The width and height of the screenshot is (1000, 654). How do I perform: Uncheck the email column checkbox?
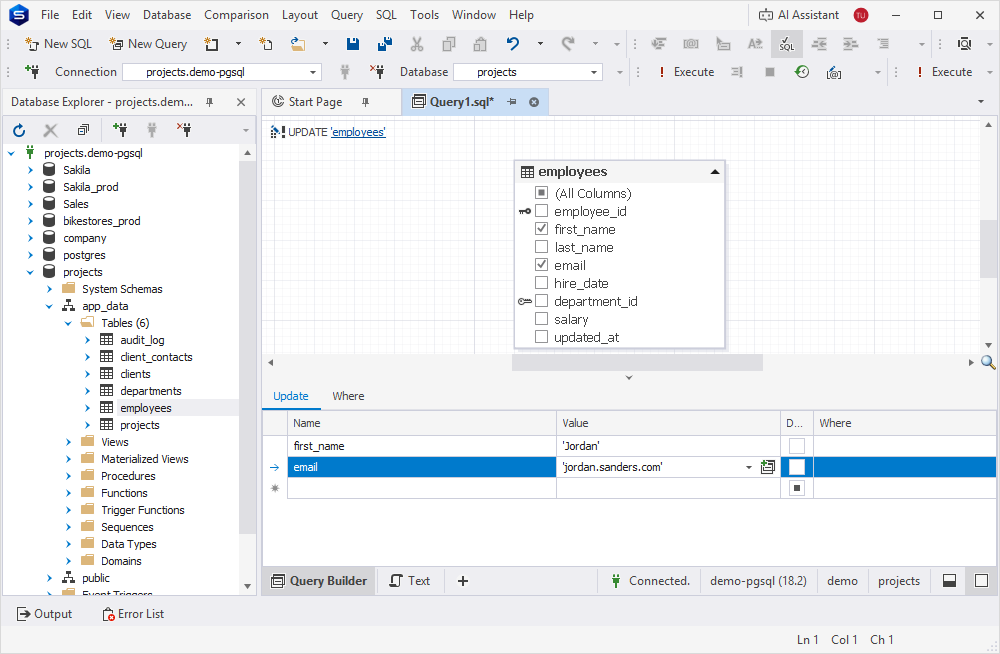click(541, 264)
